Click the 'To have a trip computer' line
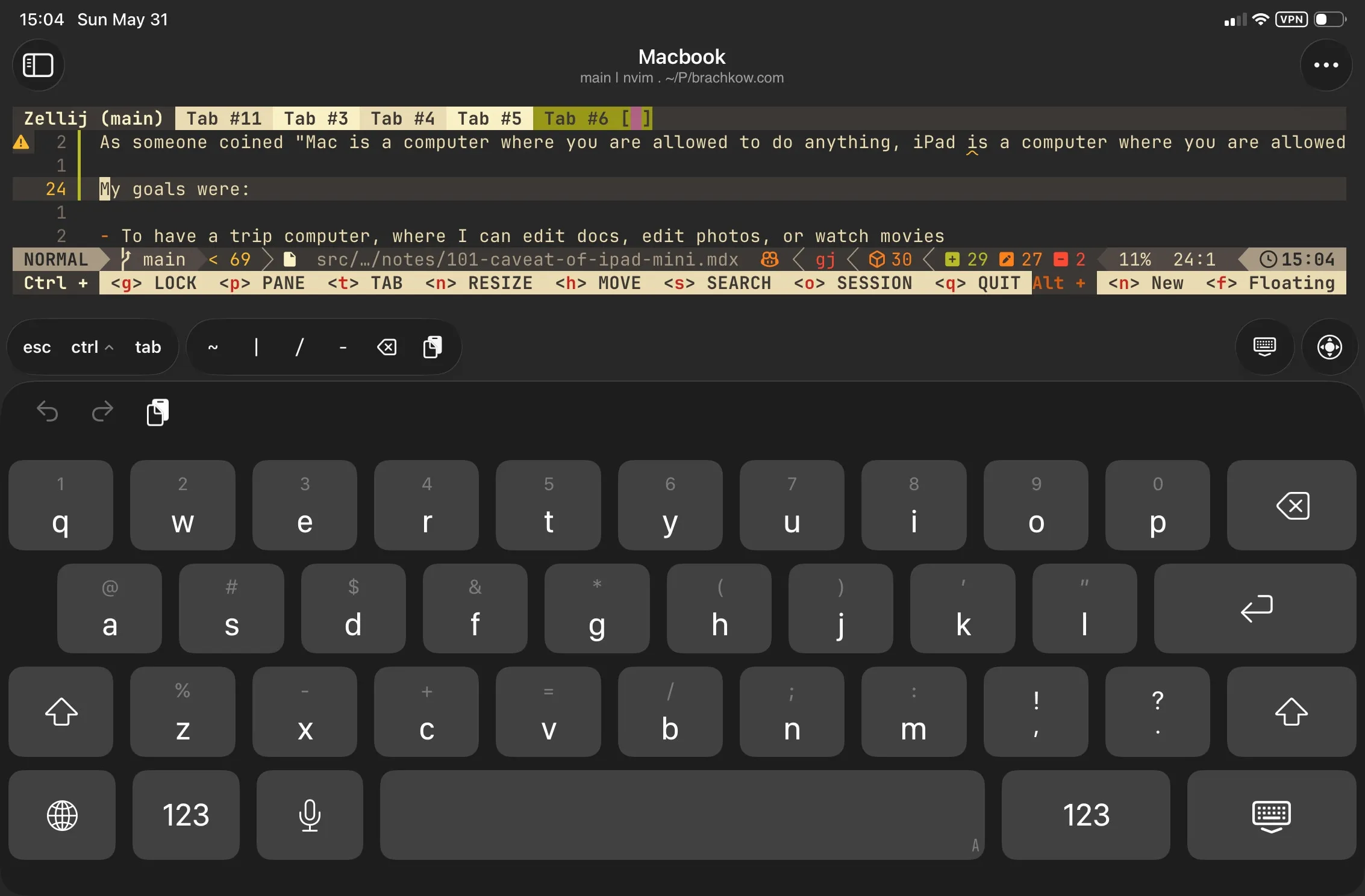Screen dimensions: 1365x896 [522, 236]
